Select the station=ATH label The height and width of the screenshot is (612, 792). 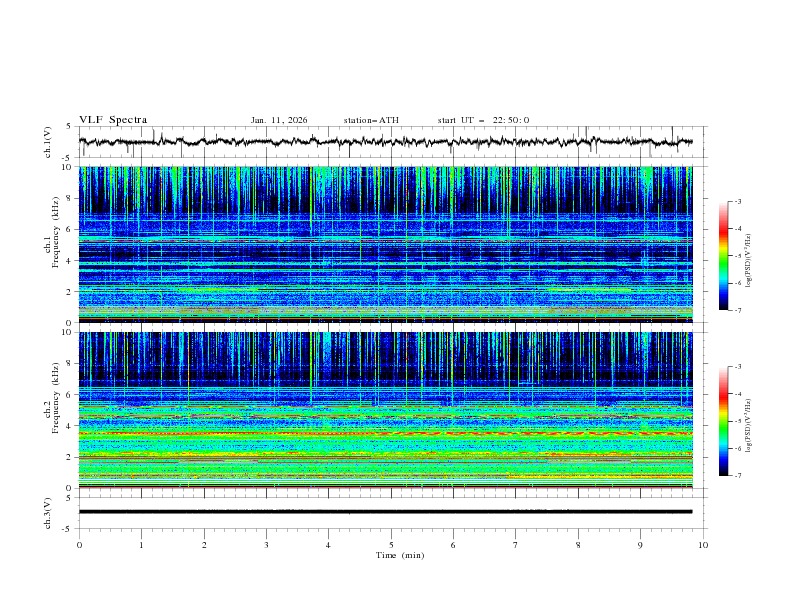point(371,120)
